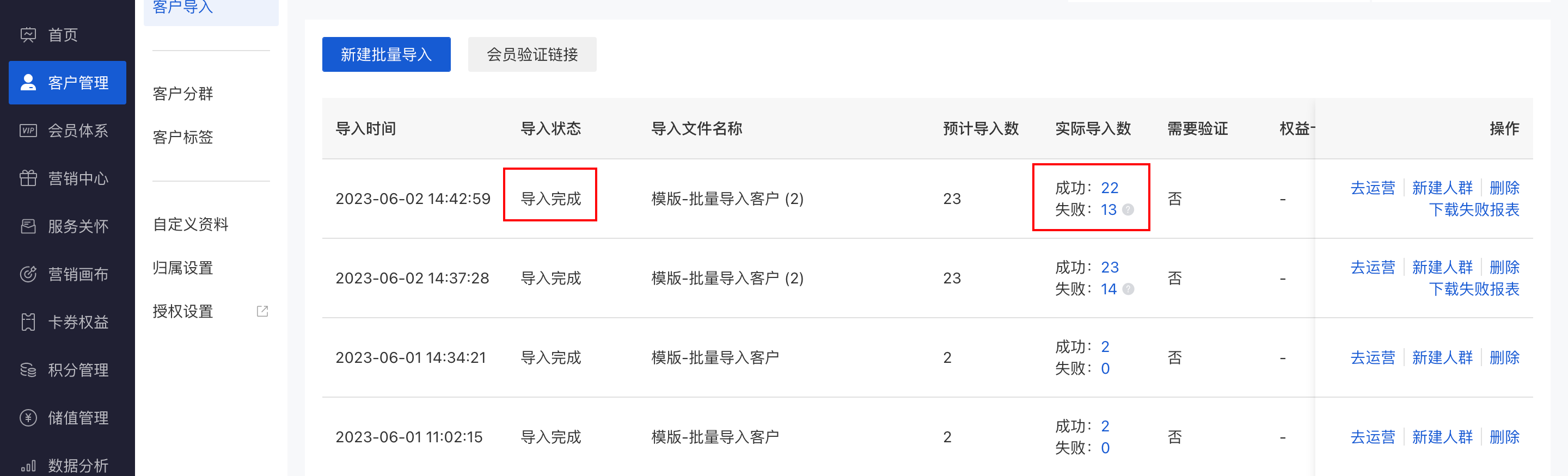Select the 服务关怀 sidebar icon
Viewport: 1568px width, 476px height.
tap(28, 226)
